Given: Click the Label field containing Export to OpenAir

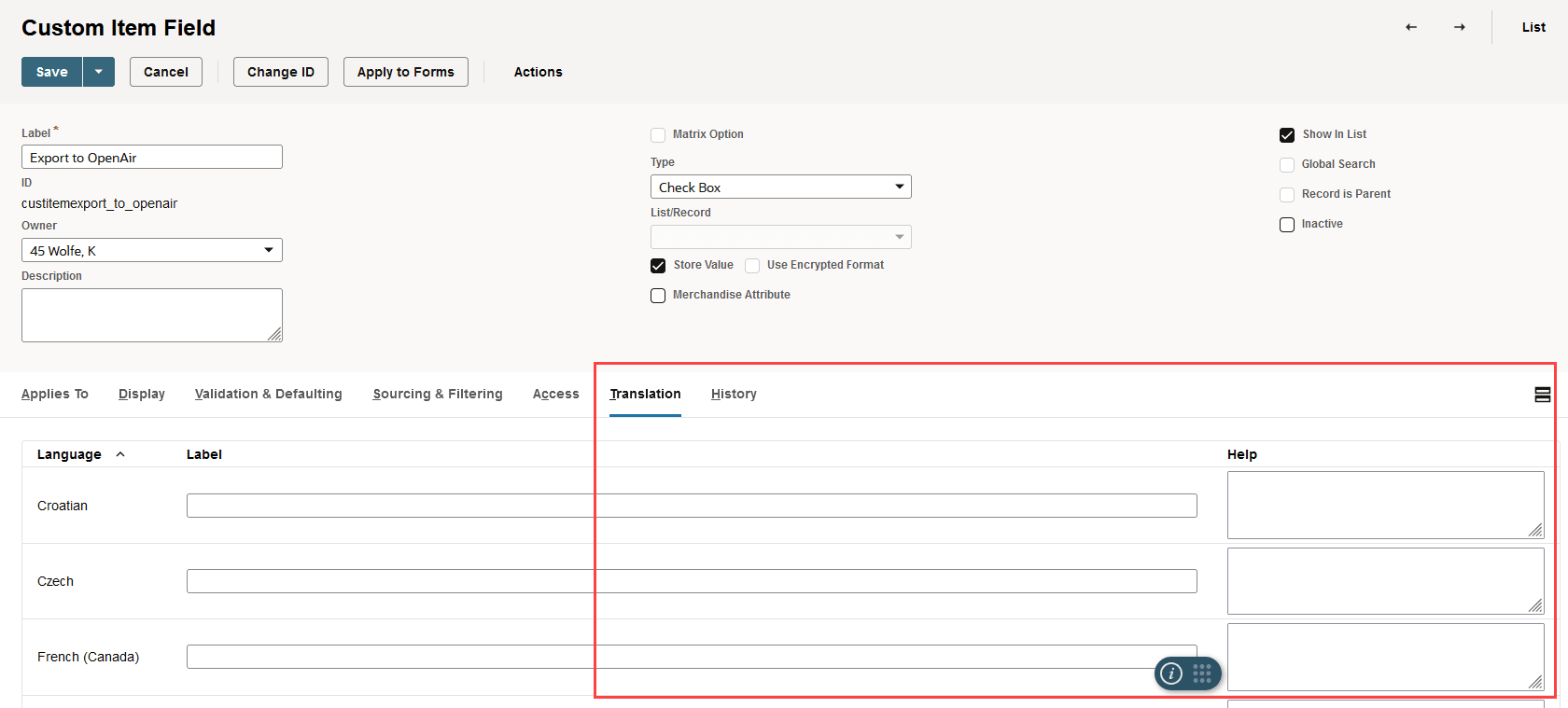Looking at the screenshot, I should (x=152, y=157).
